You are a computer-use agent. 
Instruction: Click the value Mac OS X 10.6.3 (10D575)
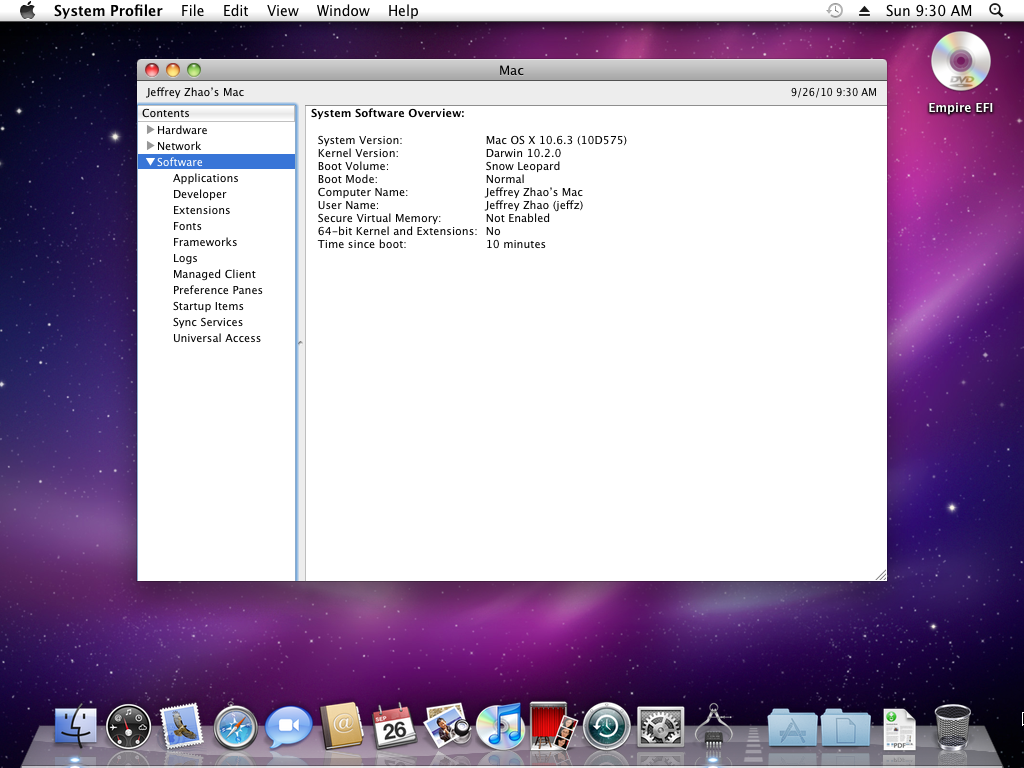tap(556, 140)
